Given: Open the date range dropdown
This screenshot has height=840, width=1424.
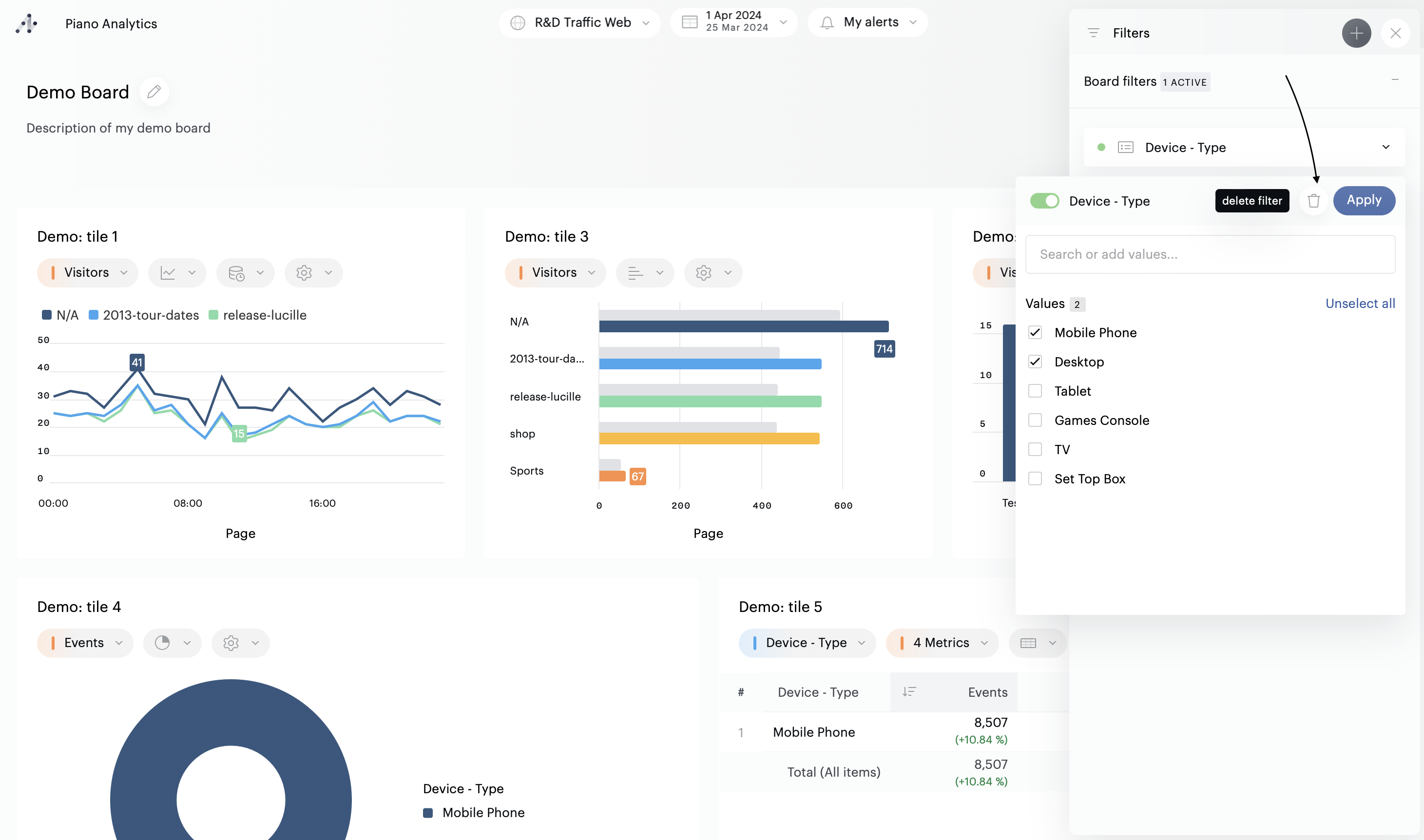Looking at the screenshot, I should pyautogui.click(x=734, y=22).
